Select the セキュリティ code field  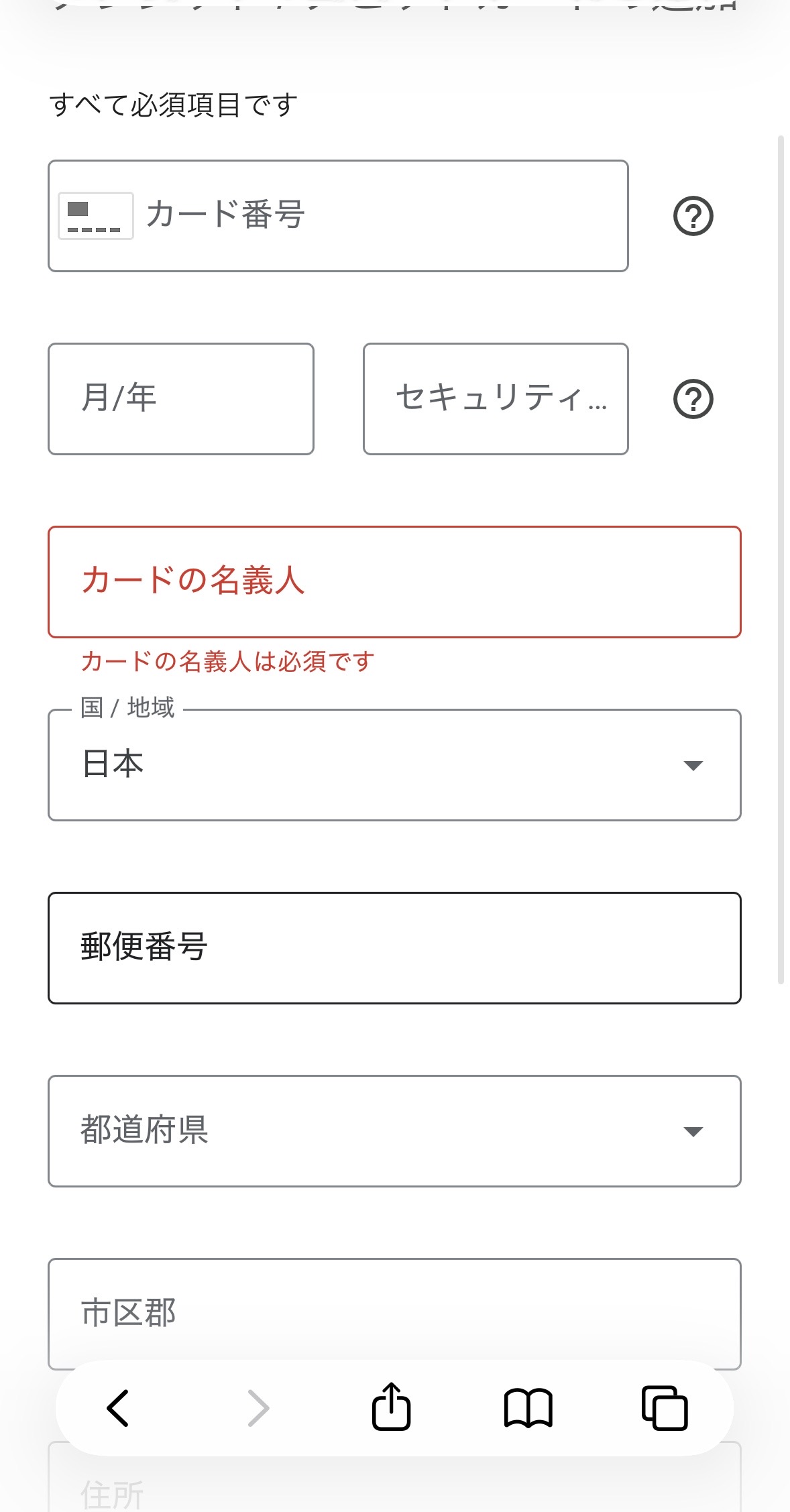click(496, 399)
